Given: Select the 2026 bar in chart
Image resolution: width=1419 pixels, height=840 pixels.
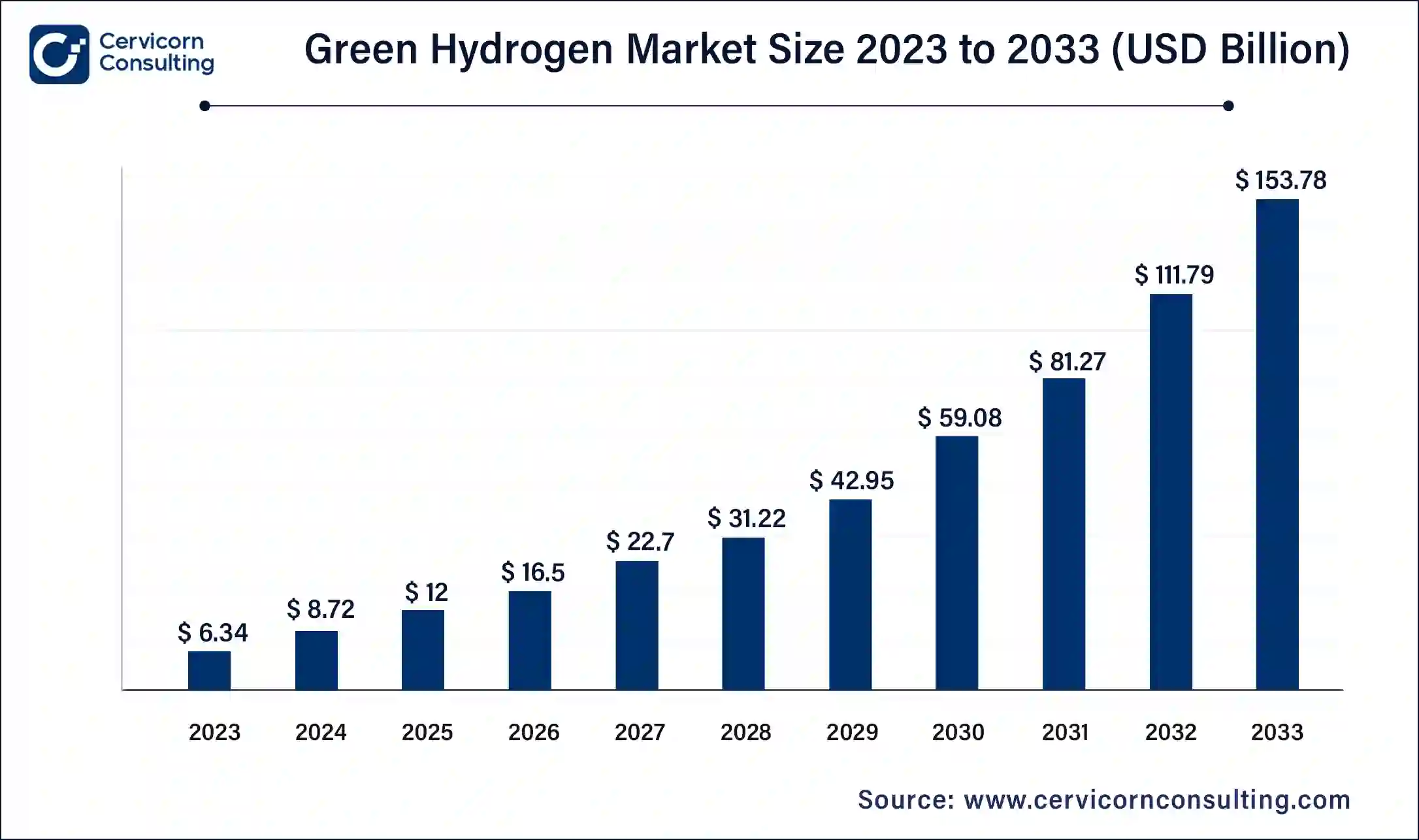Looking at the screenshot, I should (530, 640).
